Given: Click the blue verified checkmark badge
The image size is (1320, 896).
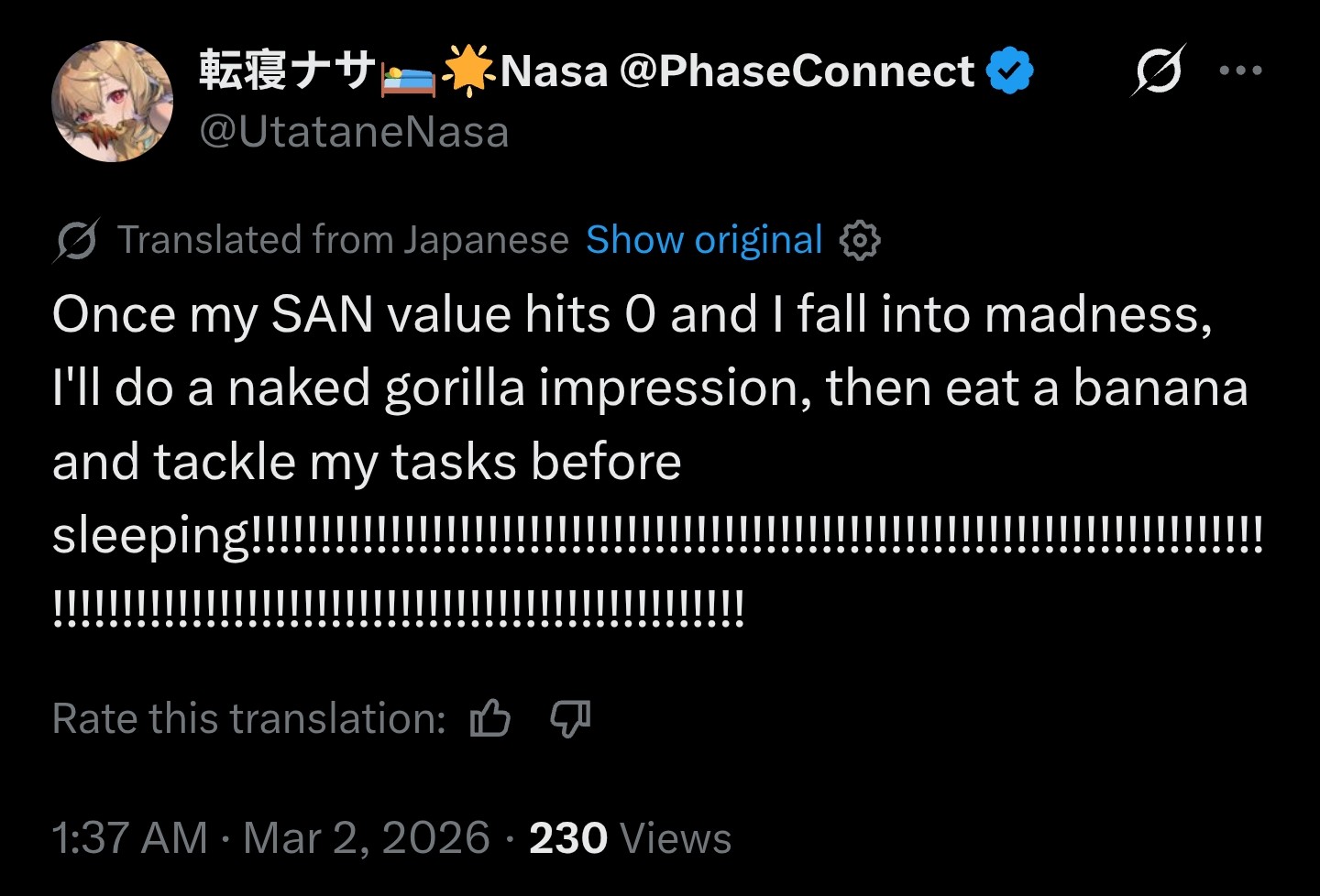Looking at the screenshot, I should pyautogui.click(x=1009, y=71).
